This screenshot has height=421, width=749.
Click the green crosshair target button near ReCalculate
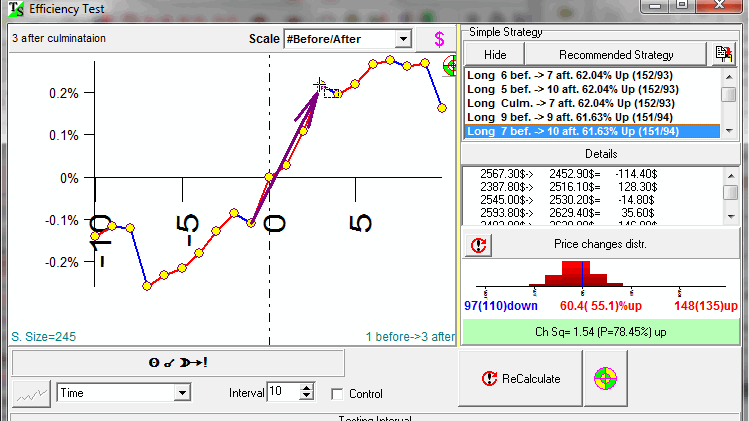coord(605,379)
